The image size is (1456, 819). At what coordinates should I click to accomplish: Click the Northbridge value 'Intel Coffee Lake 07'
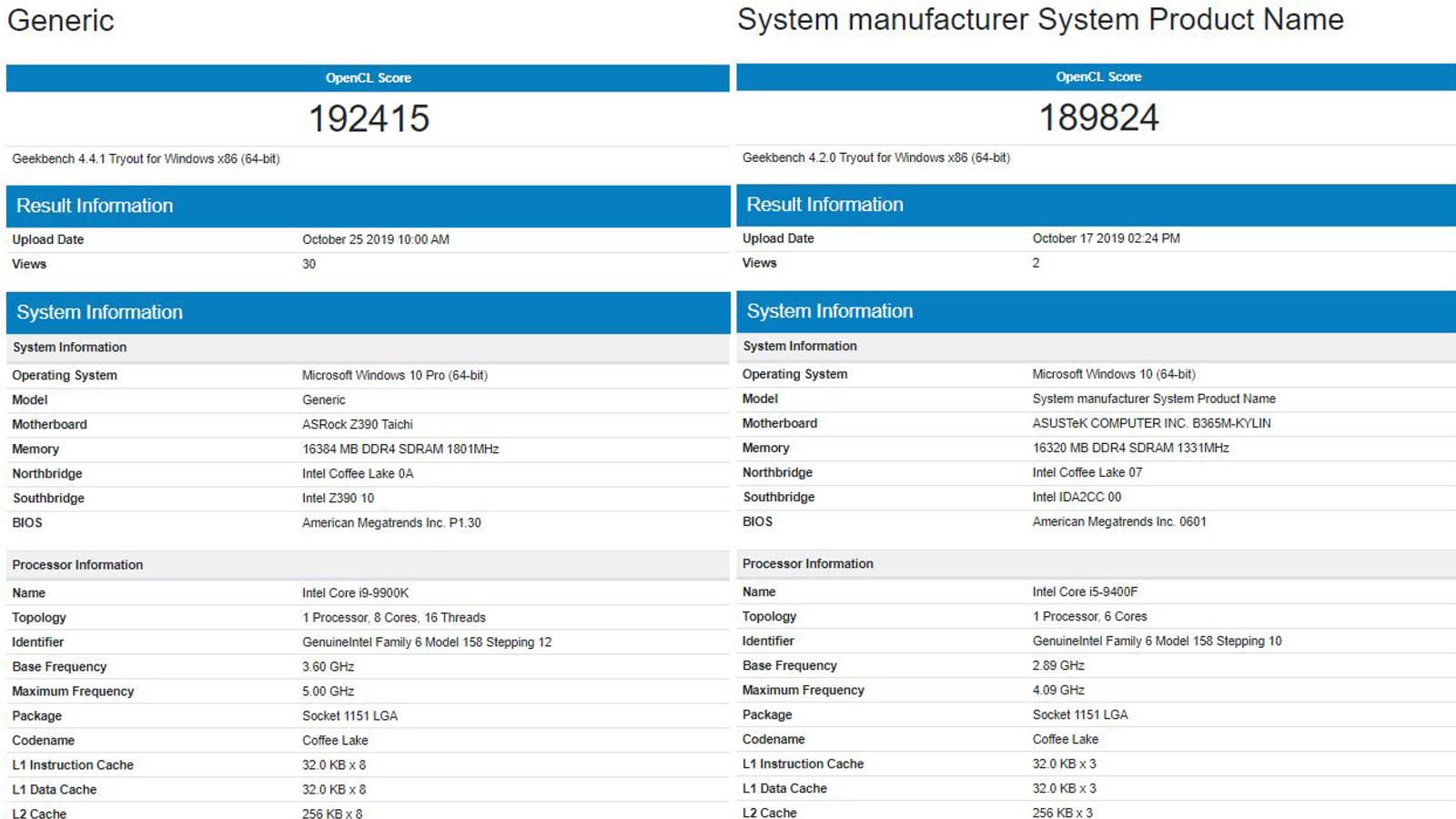[1087, 472]
